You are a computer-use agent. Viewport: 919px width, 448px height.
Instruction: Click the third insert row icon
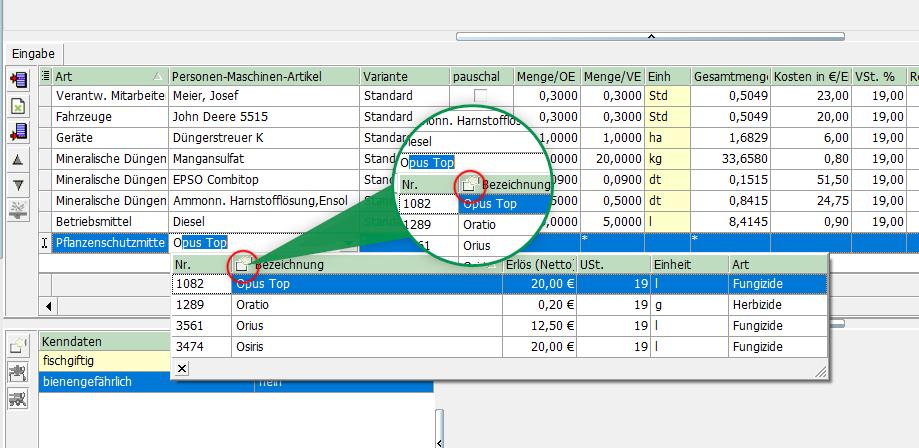pyautogui.click(x=18, y=132)
